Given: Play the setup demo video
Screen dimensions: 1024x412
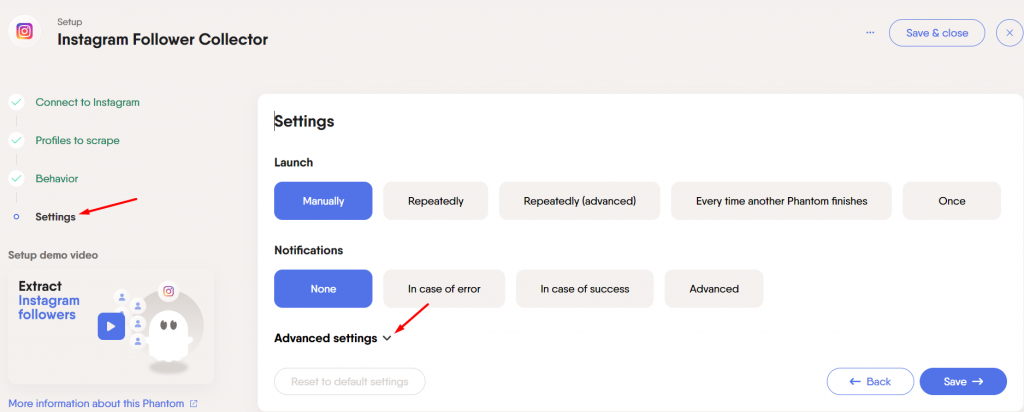Looking at the screenshot, I should pyautogui.click(x=111, y=326).
